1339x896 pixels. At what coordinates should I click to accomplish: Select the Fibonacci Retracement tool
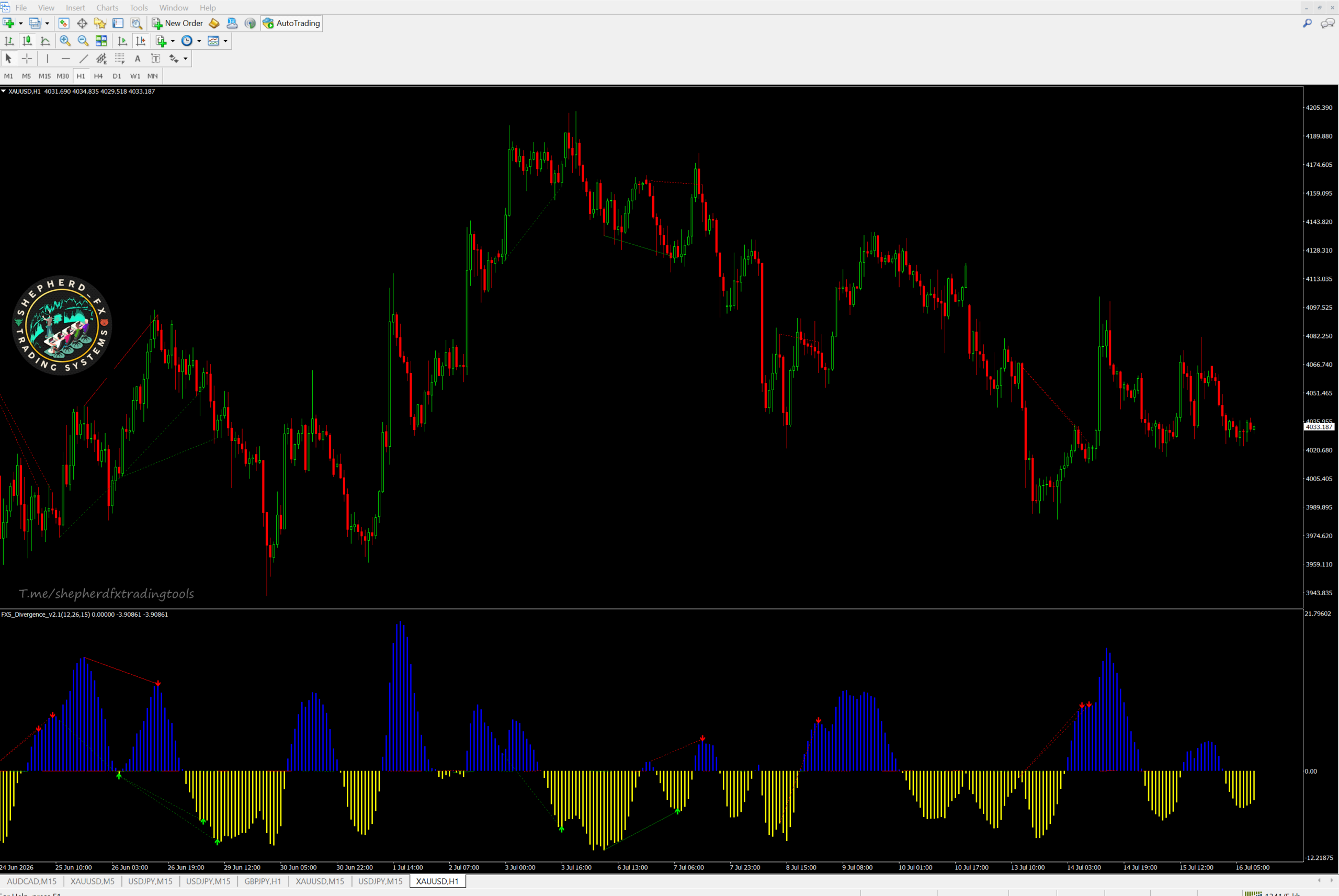pos(119,58)
